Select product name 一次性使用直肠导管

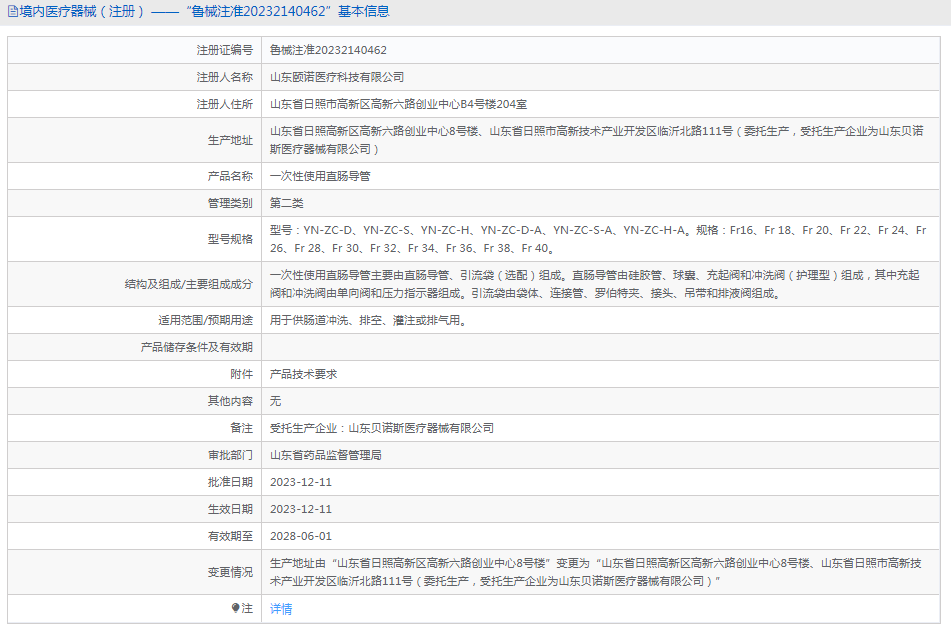(x=320, y=176)
